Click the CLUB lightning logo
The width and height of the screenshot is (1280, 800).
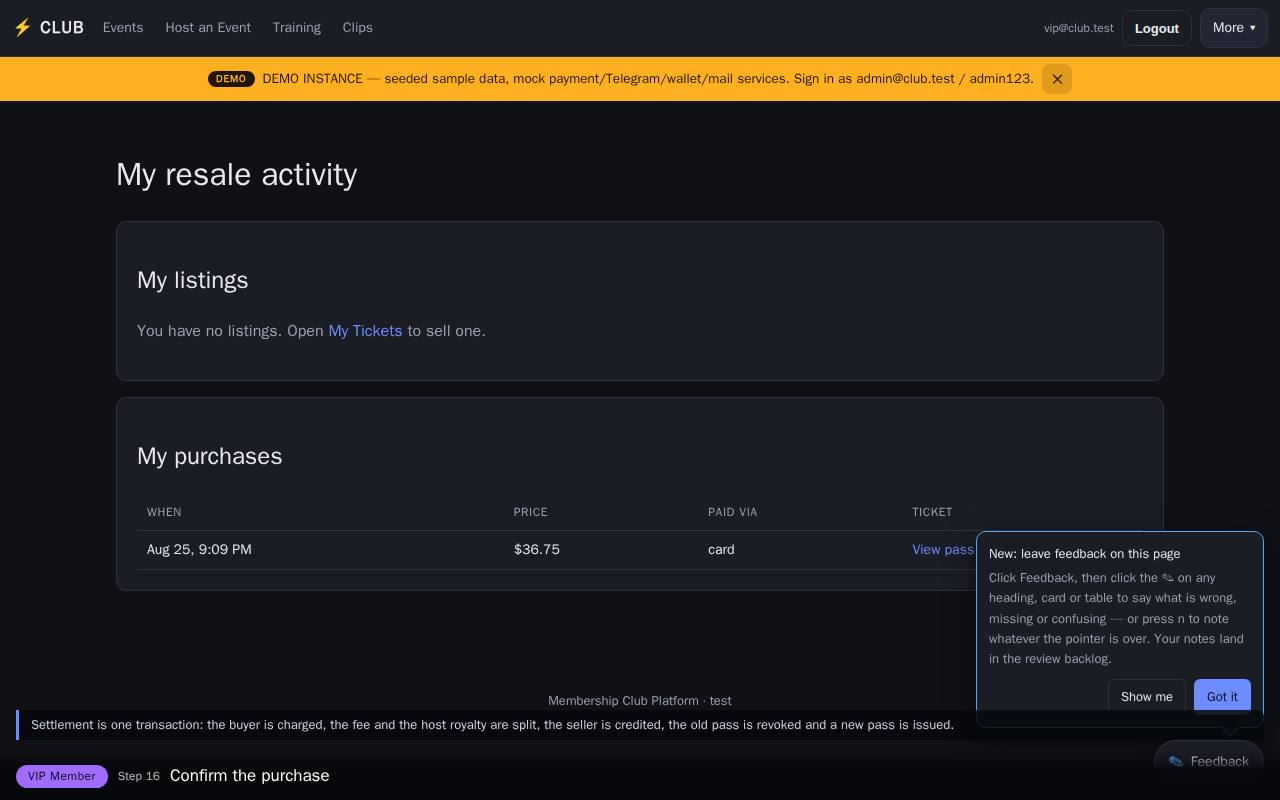click(48, 28)
